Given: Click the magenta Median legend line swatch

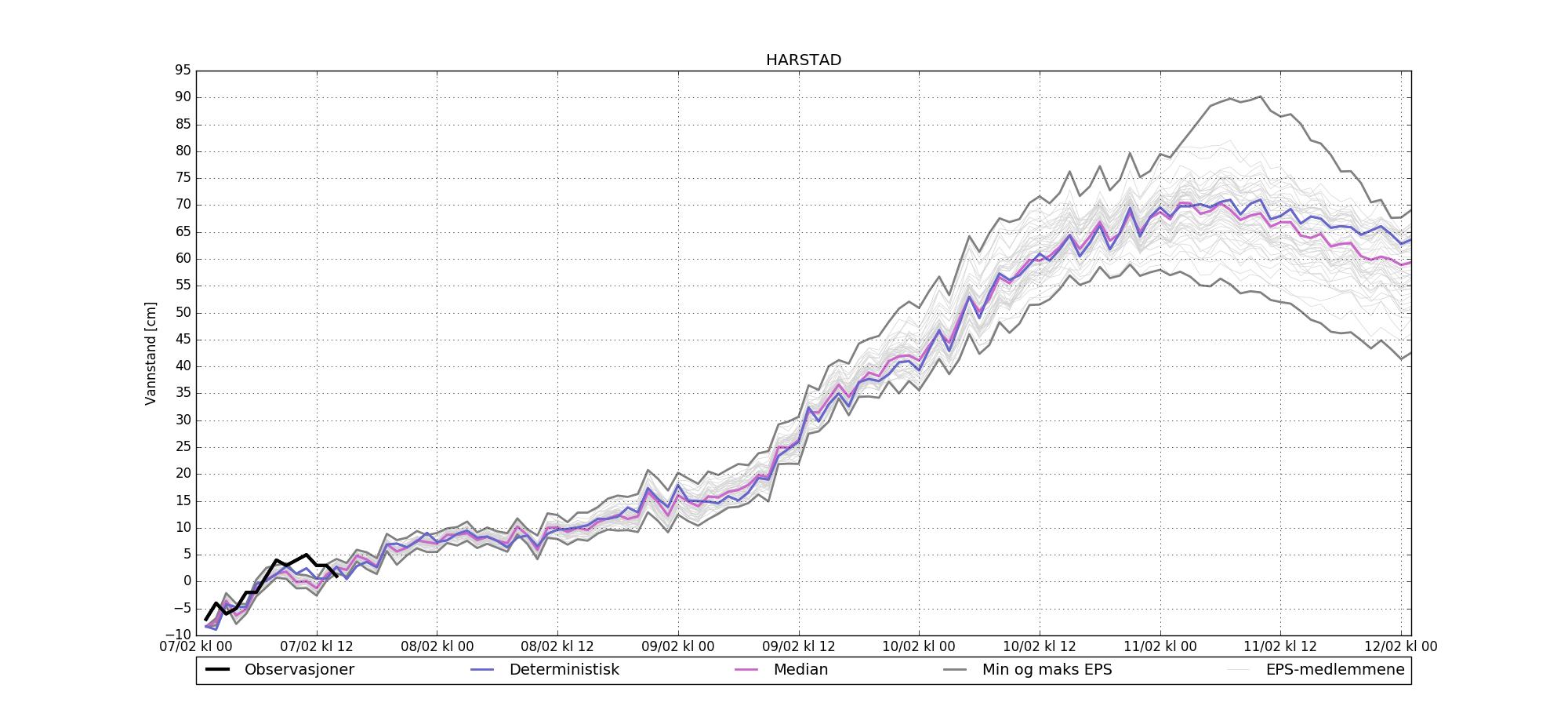Looking at the screenshot, I should 746,670.
